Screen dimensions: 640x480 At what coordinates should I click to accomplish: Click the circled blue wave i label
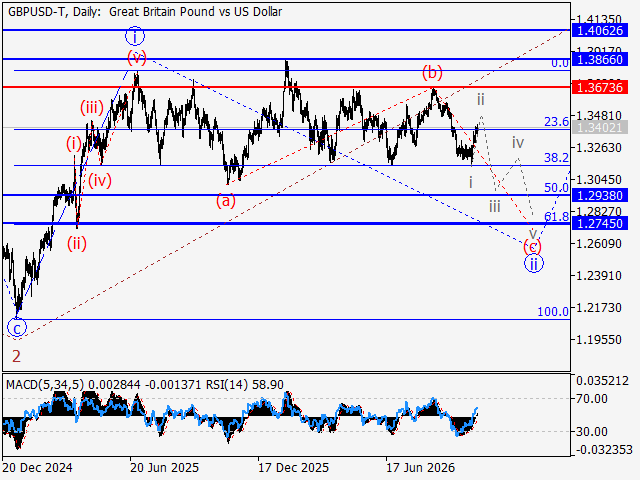[135, 36]
